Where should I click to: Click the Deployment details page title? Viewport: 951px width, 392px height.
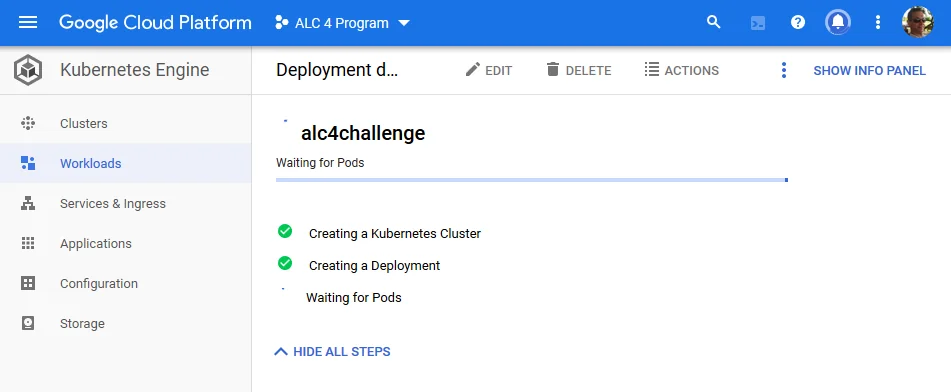click(337, 70)
